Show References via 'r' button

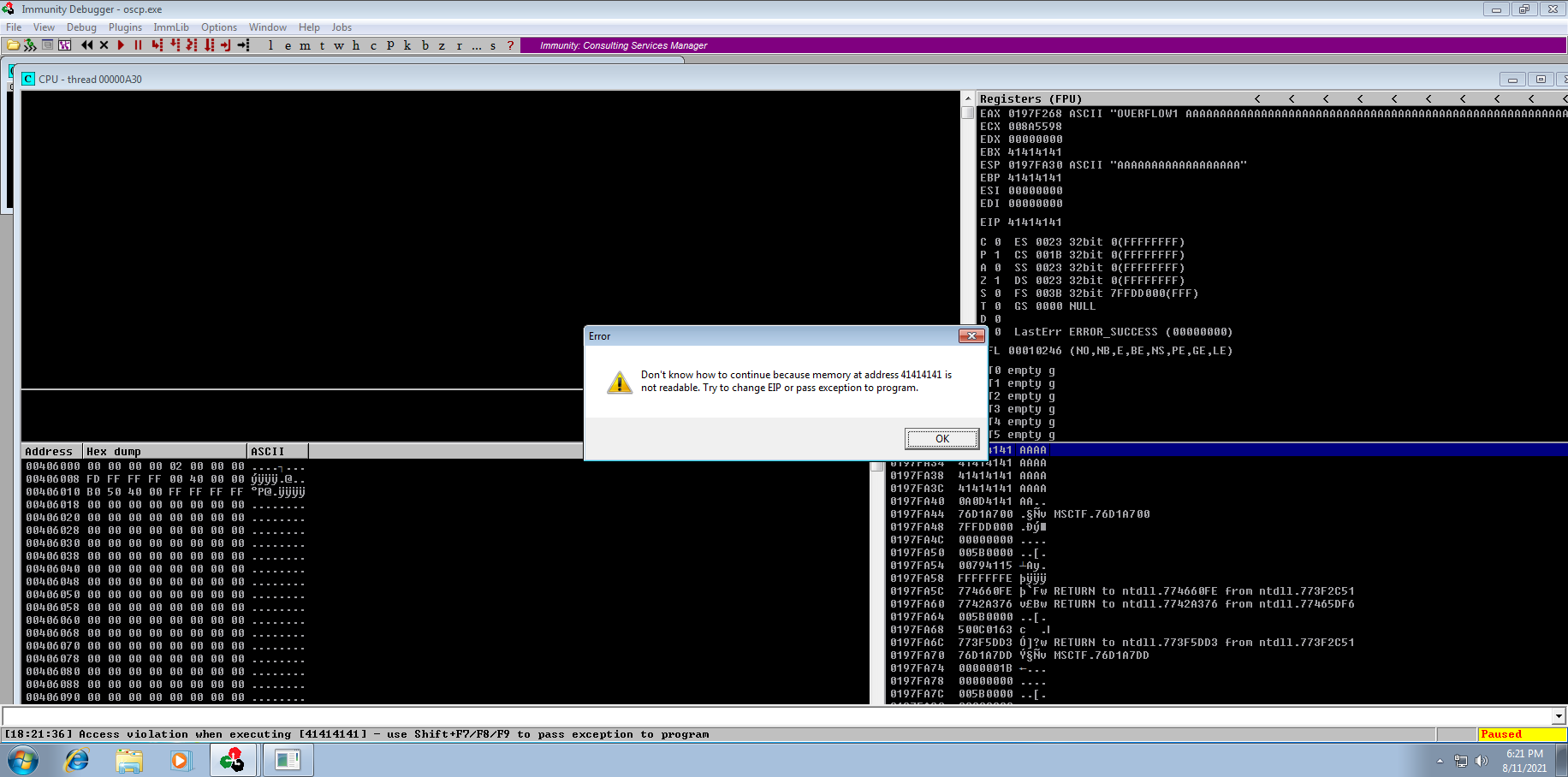tap(459, 45)
